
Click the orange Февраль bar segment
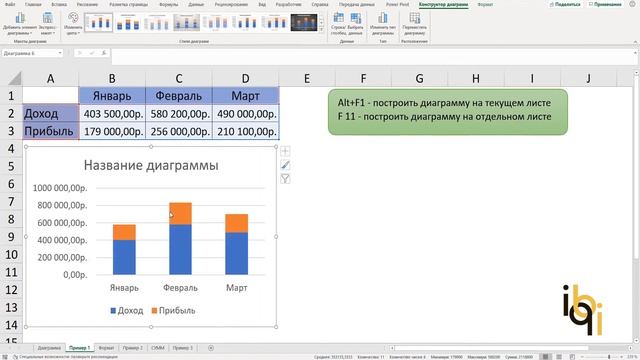(x=181, y=213)
